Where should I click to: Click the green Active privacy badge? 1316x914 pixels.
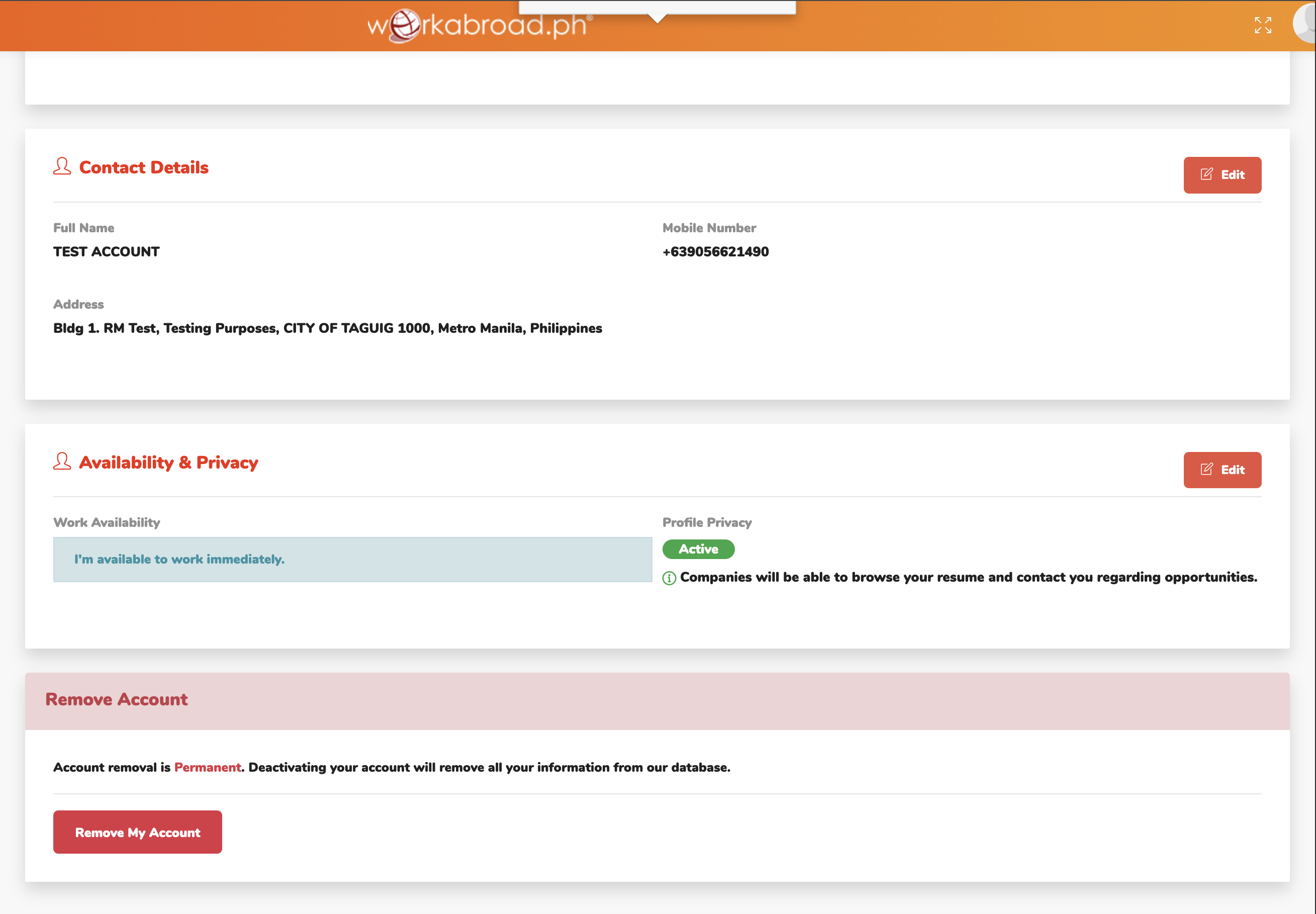click(698, 549)
